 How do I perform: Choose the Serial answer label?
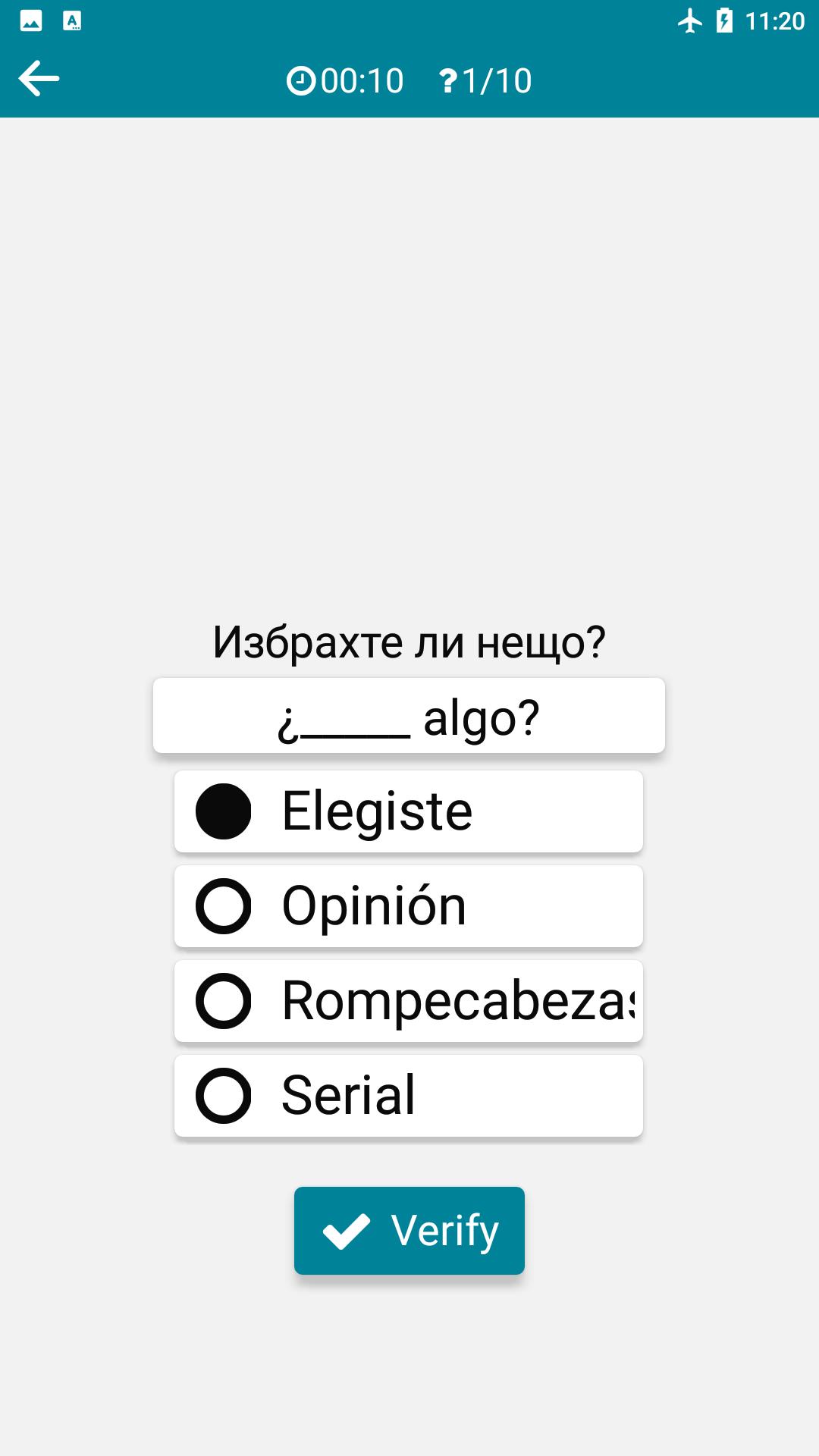(348, 1096)
